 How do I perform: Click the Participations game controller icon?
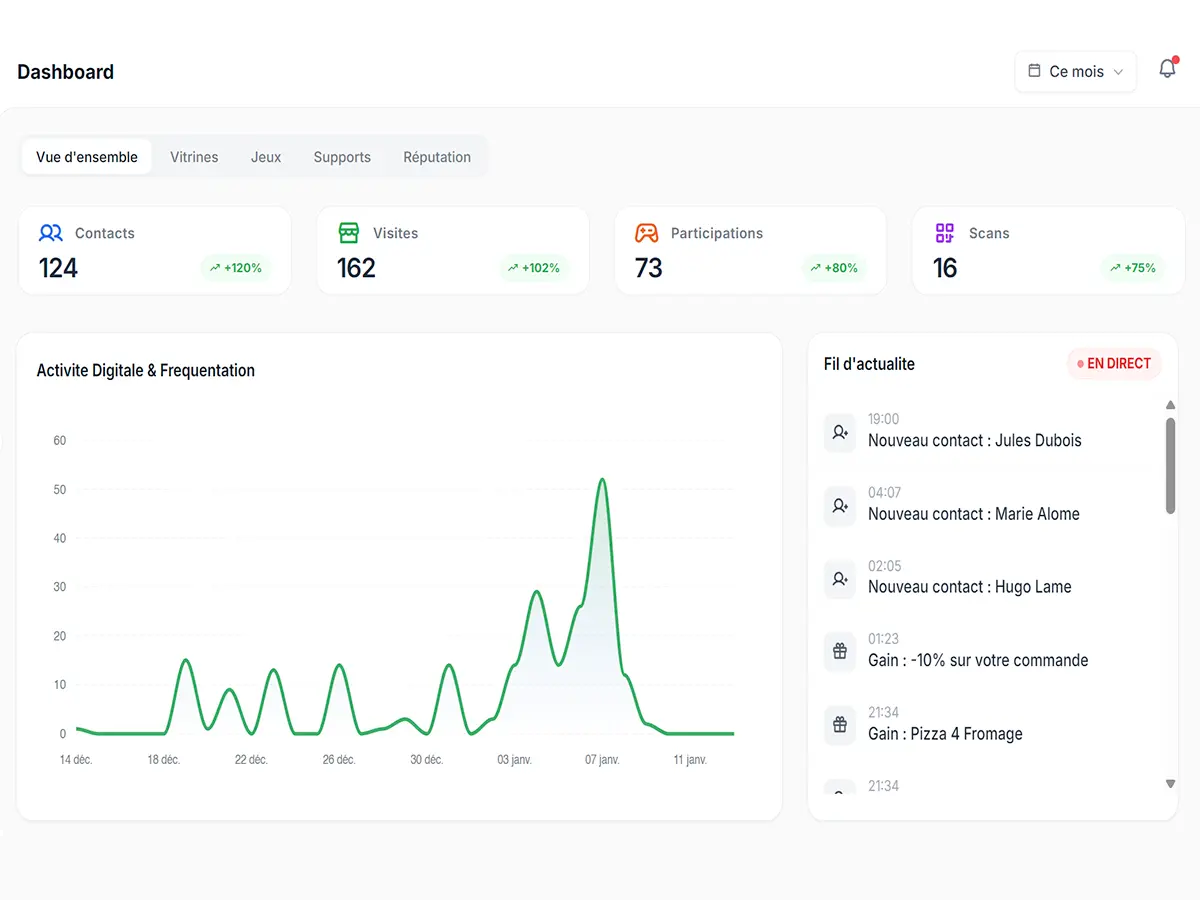point(646,232)
